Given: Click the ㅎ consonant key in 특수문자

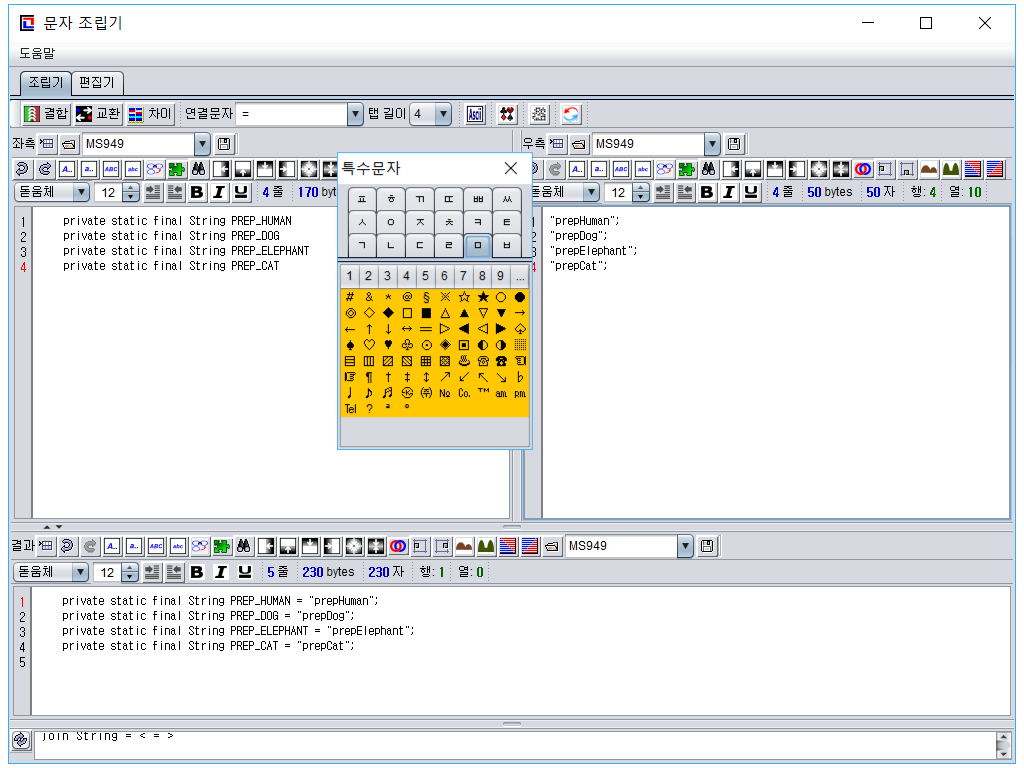Looking at the screenshot, I should point(391,199).
